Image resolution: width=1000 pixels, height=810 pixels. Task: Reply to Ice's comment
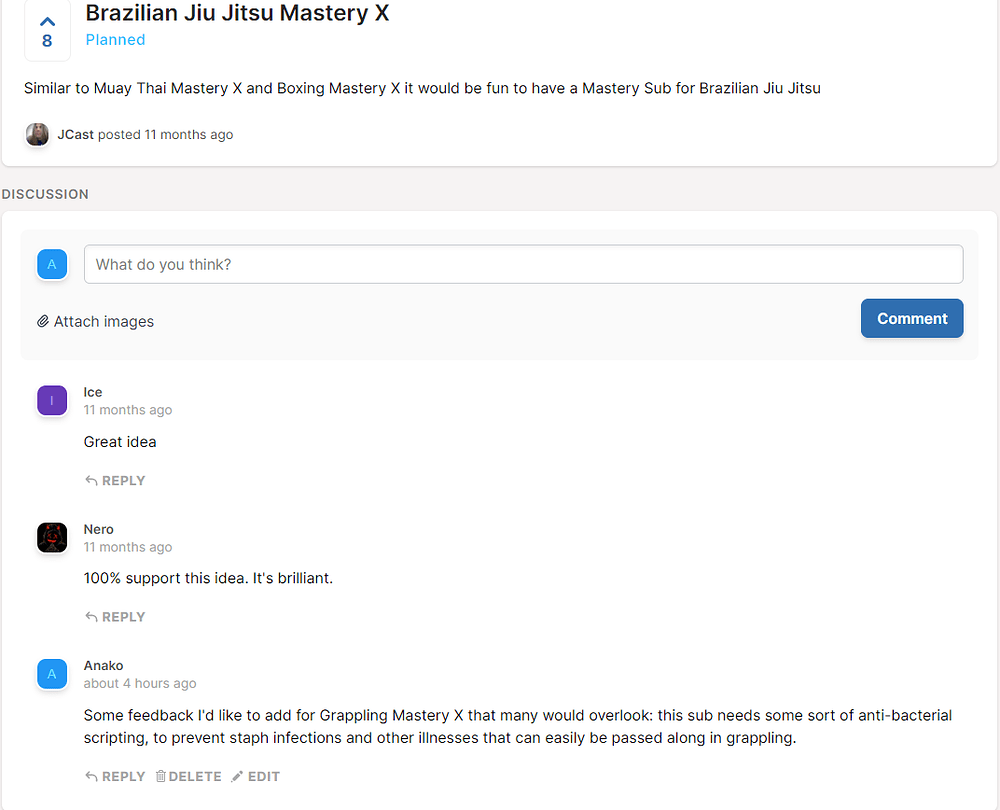coord(115,481)
